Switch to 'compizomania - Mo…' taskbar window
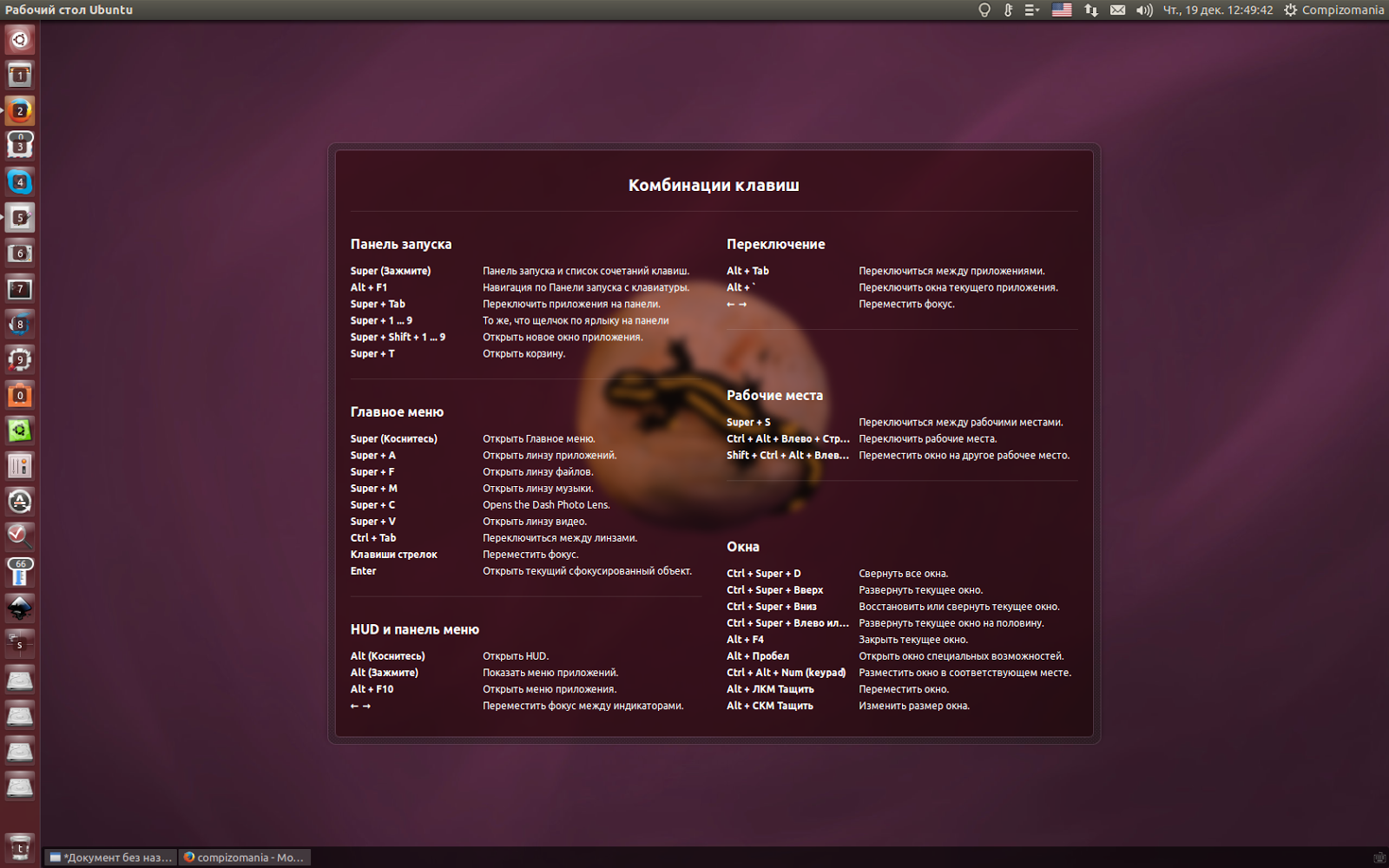 click(x=244, y=858)
